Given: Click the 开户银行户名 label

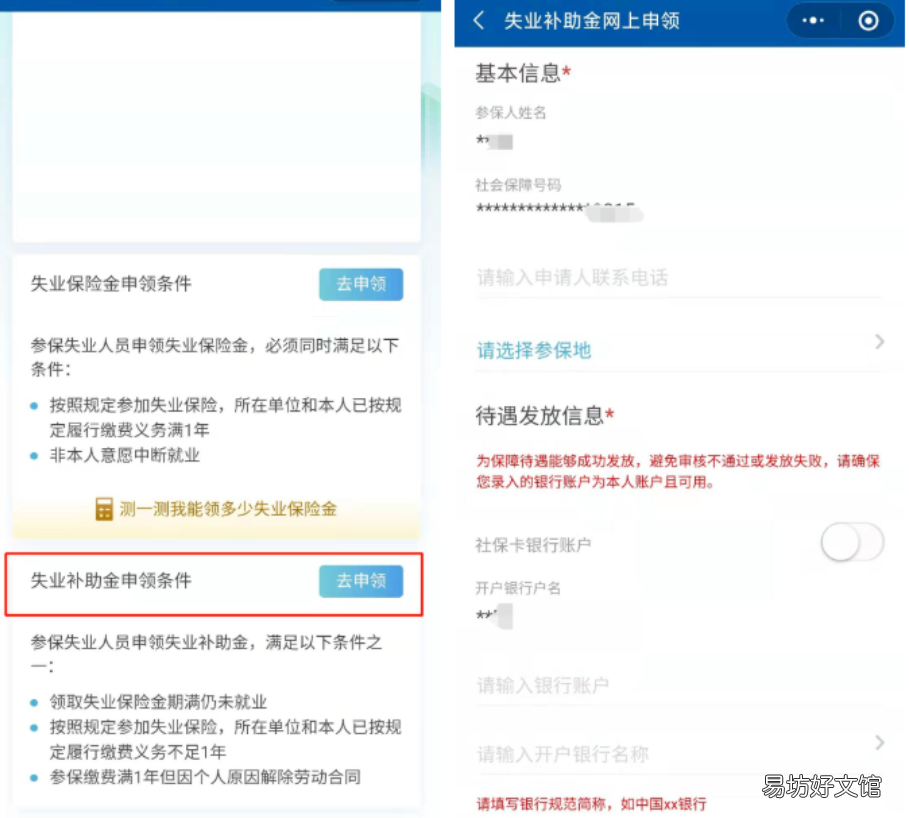Looking at the screenshot, I should 518,588.
